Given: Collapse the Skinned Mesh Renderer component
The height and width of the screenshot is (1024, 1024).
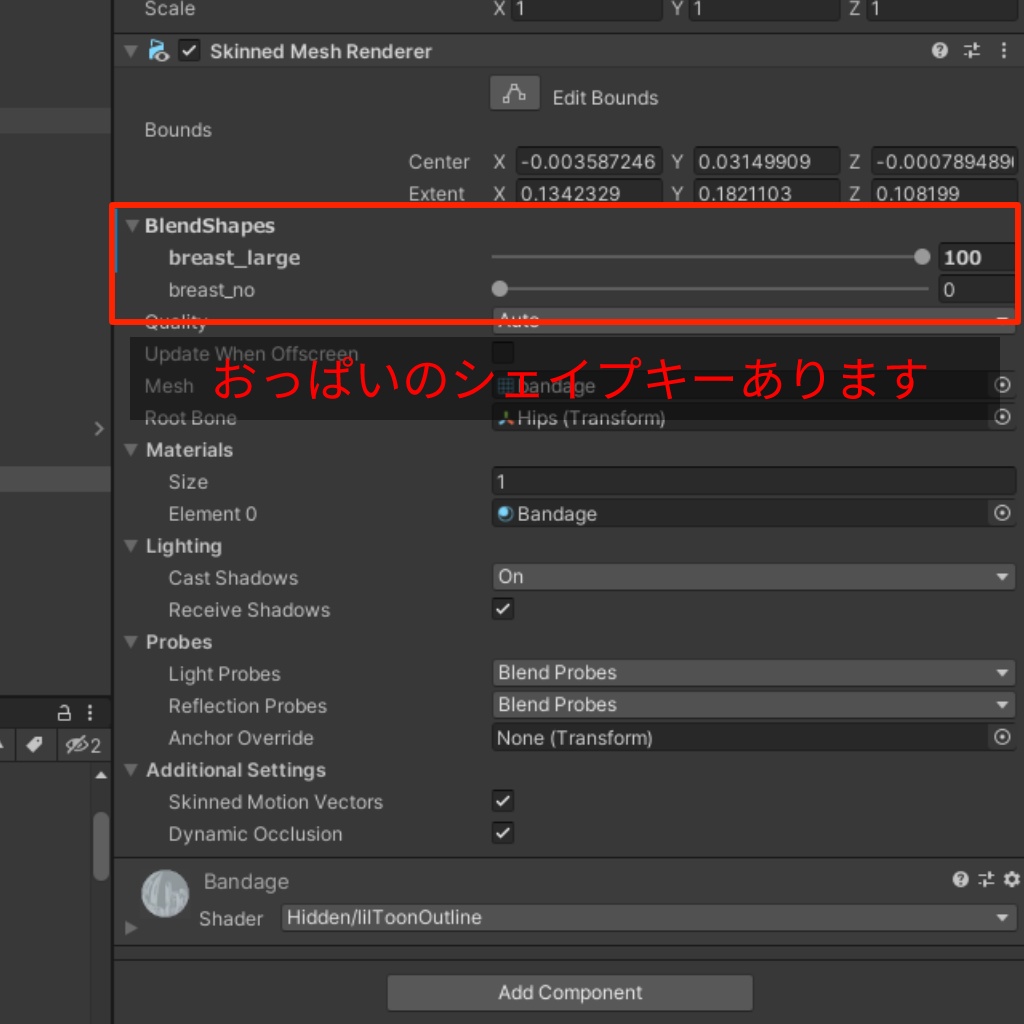Looking at the screenshot, I should click(131, 51).
